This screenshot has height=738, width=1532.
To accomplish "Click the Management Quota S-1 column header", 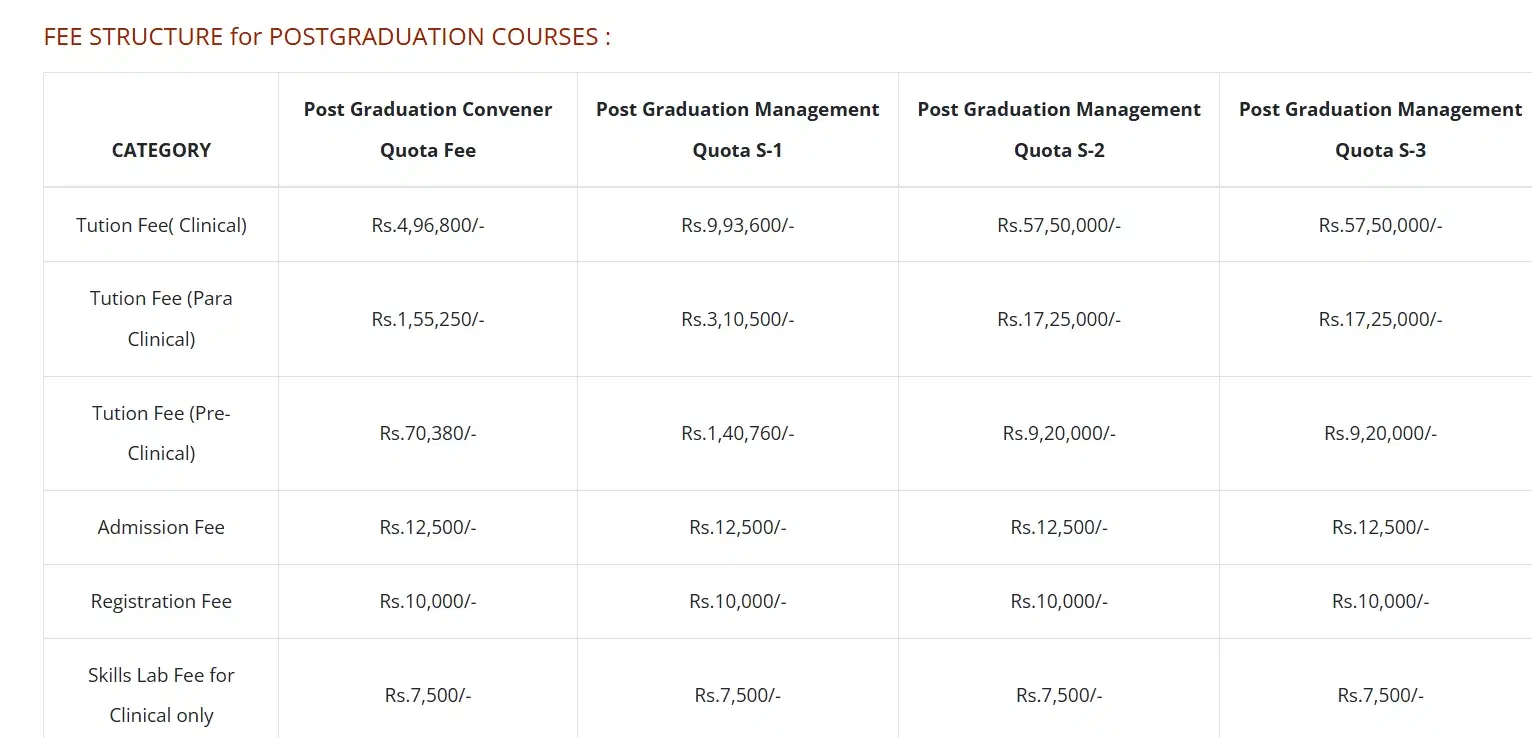I will 738,130.
